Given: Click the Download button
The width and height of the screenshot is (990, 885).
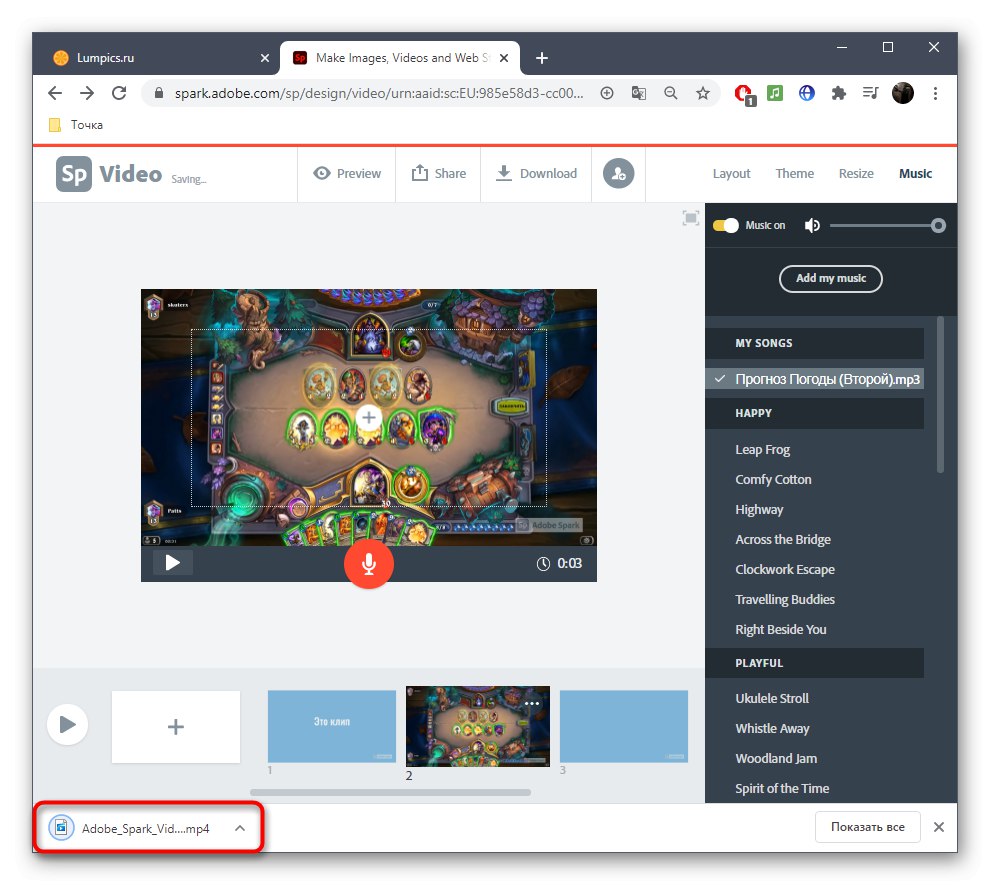Looking at the screenshot, I should (x=536, y=174).
